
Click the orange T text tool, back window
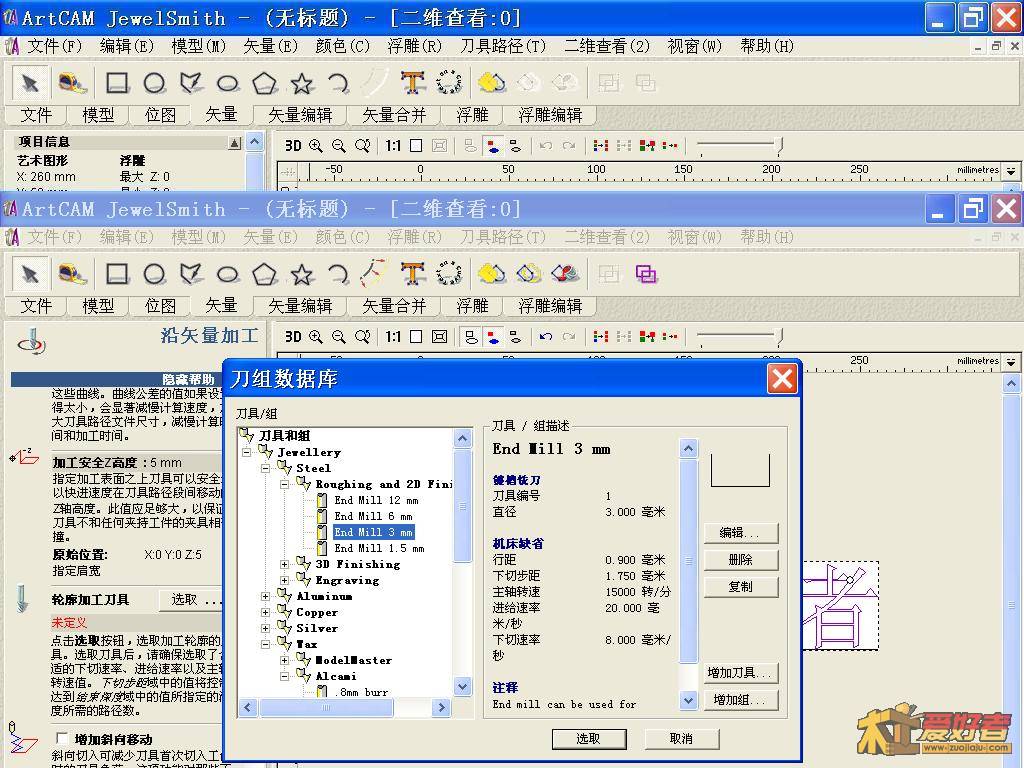click(412, 83)
